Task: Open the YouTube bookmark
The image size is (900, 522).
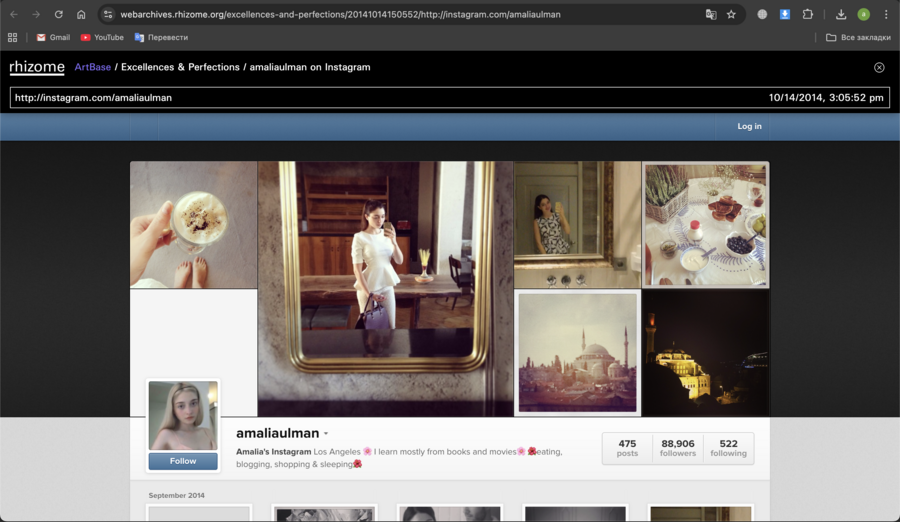Action: [x=102, y=38]
